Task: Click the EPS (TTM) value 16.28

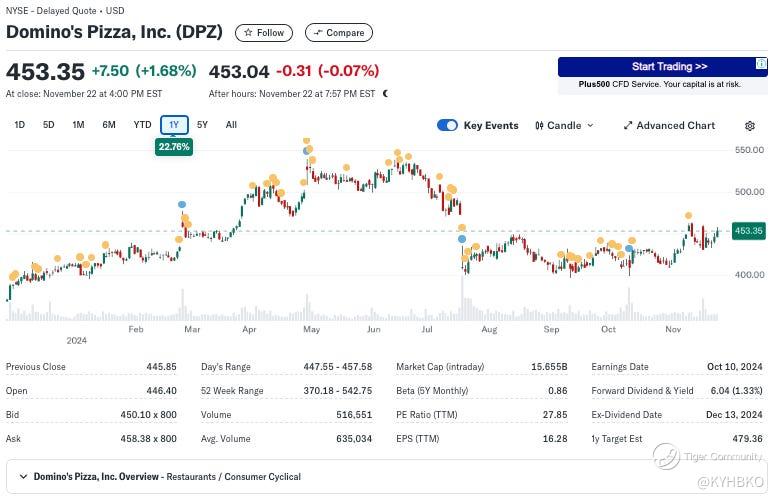Action: [555, 438]
